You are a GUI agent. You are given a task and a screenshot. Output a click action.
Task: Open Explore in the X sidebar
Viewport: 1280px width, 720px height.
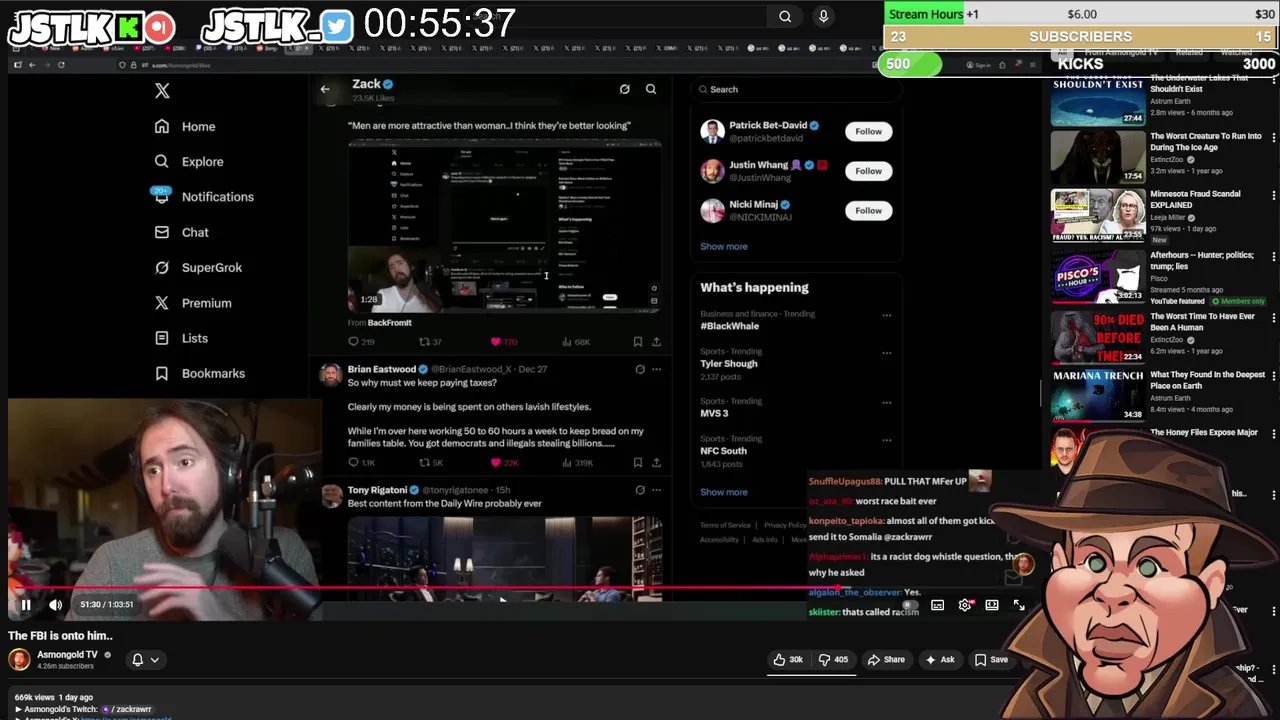(188, 162)
